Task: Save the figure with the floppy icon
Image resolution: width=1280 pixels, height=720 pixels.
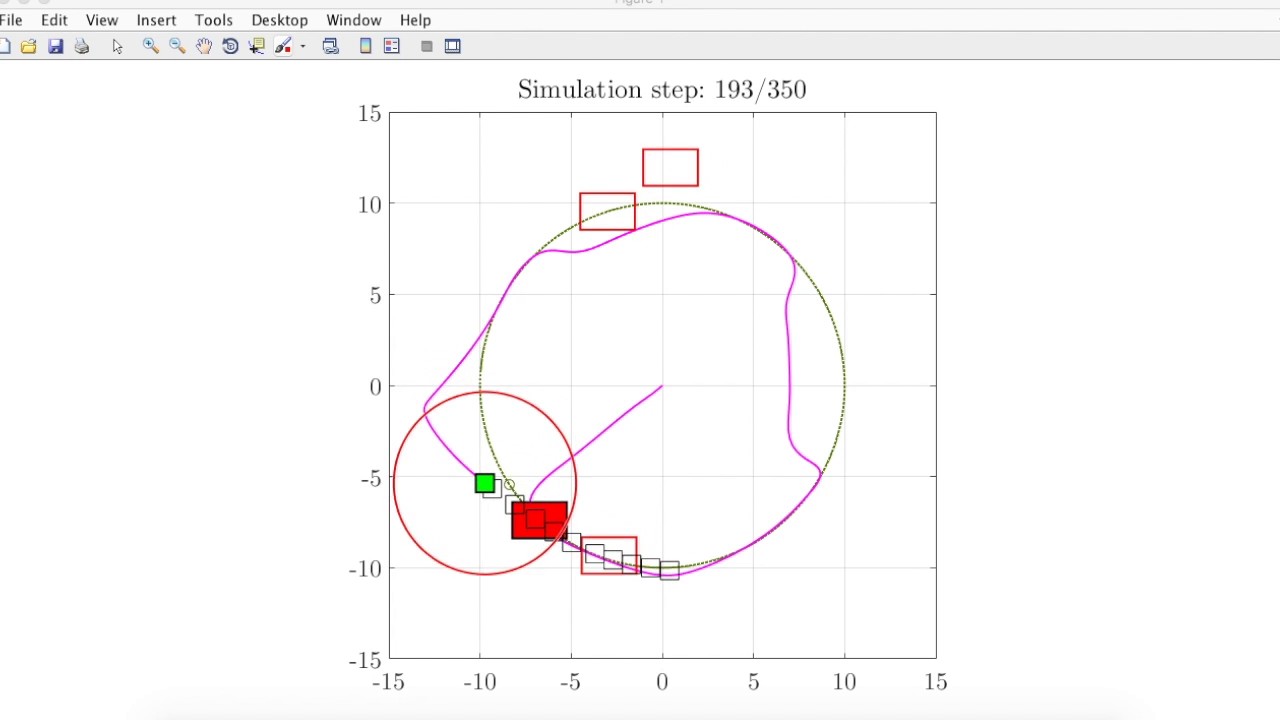Action: pyautogui.click(x=56, y=46)
